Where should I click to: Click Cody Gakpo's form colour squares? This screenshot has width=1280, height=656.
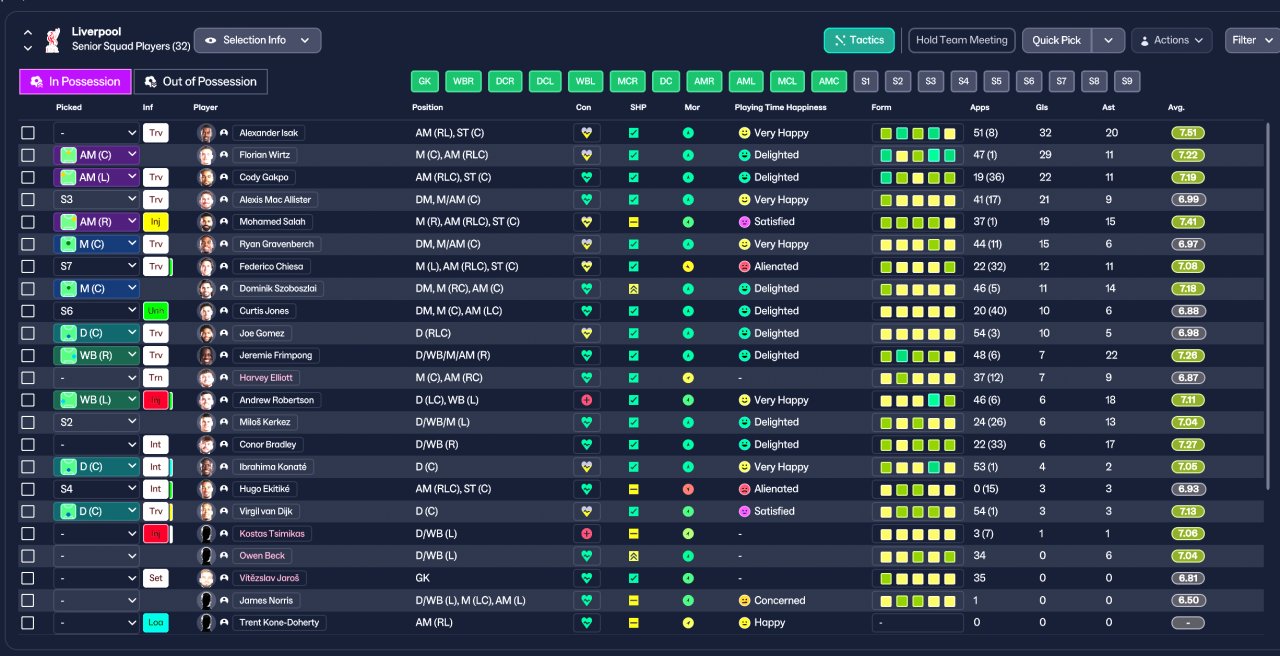917,178
